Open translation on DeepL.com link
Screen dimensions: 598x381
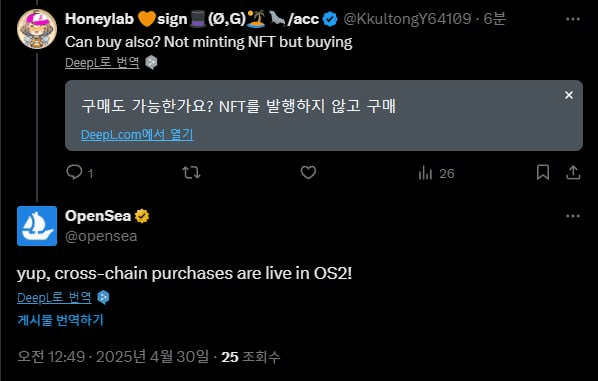(137, 134)
